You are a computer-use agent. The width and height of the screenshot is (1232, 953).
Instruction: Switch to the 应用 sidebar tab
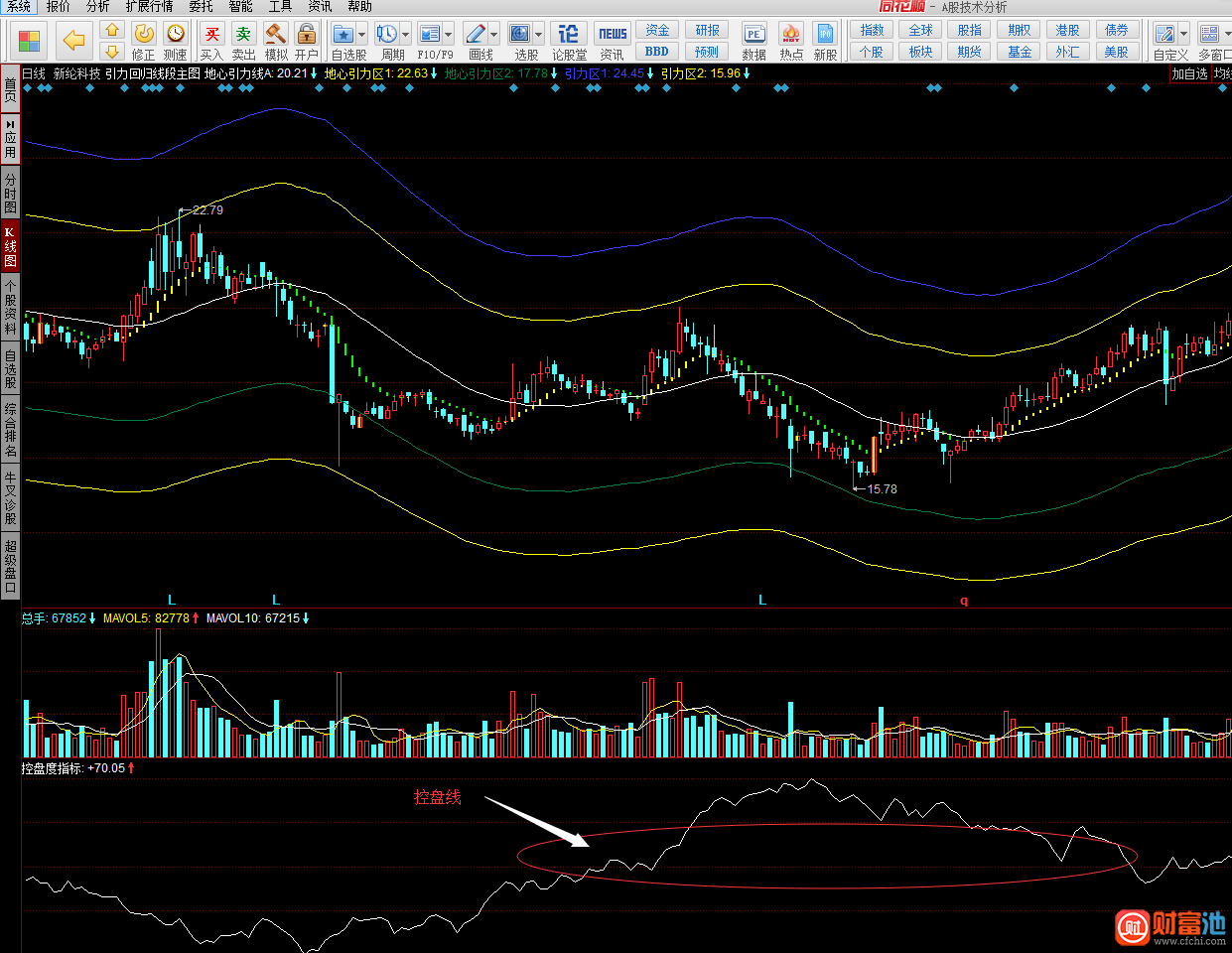[10, 139]
